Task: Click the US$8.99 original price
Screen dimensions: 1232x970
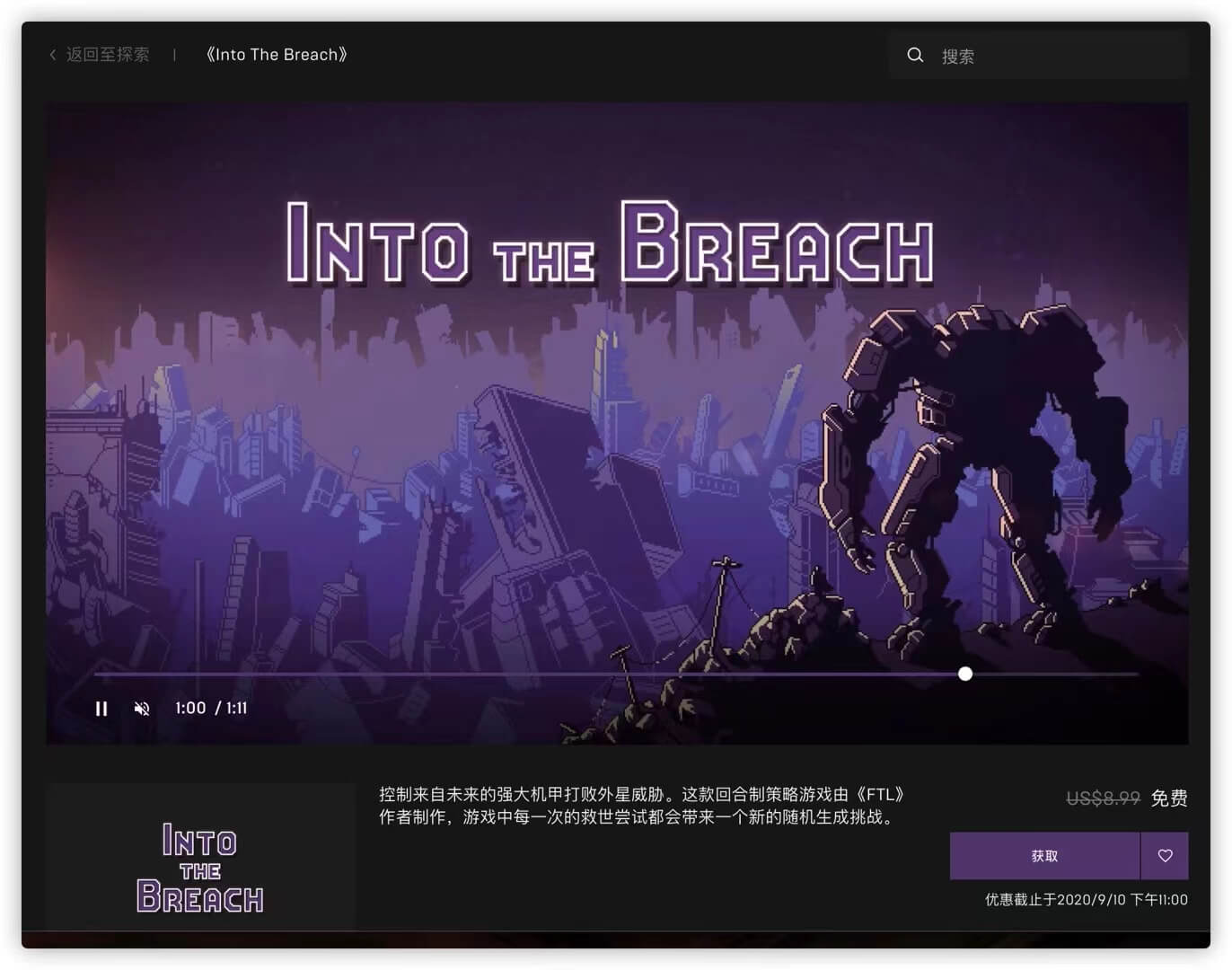Action: 1103,798
